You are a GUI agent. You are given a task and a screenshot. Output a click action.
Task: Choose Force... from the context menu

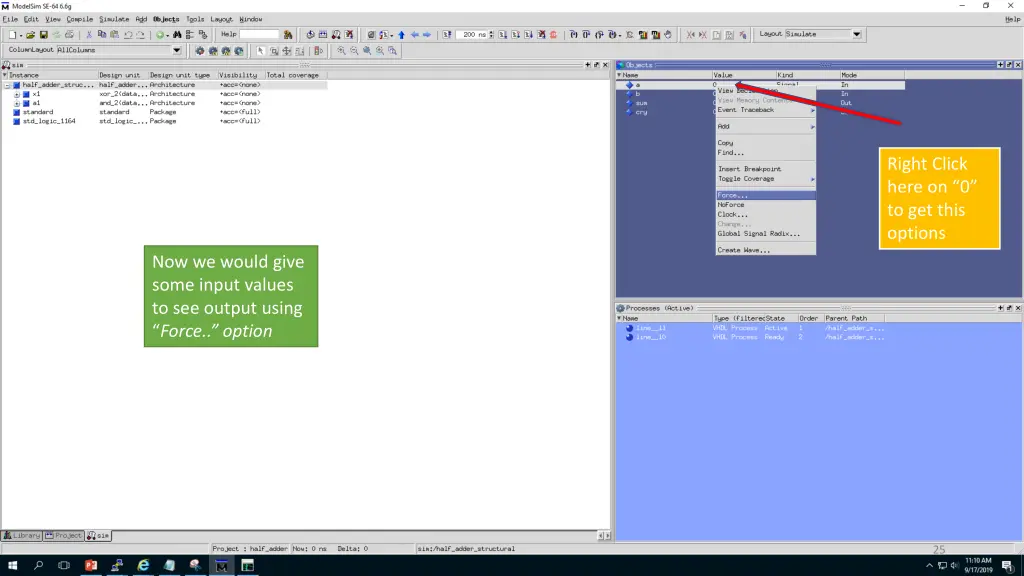point(765,195)
